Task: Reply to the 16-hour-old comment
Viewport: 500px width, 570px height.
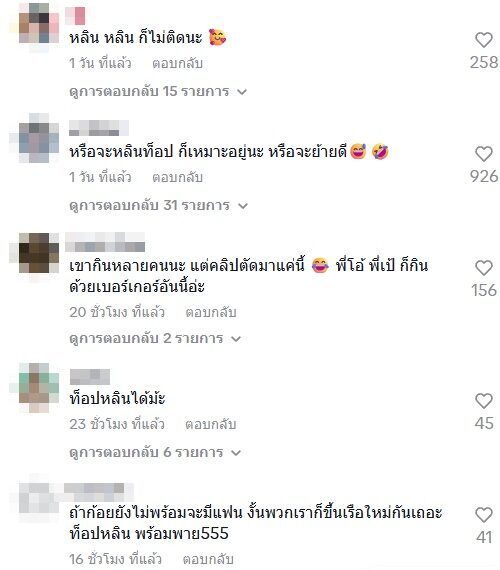Action: tap(208, 559)
